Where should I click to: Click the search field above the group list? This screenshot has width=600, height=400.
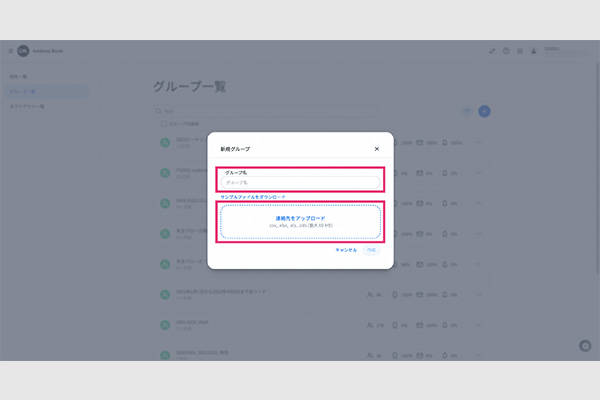coord(266,111)
